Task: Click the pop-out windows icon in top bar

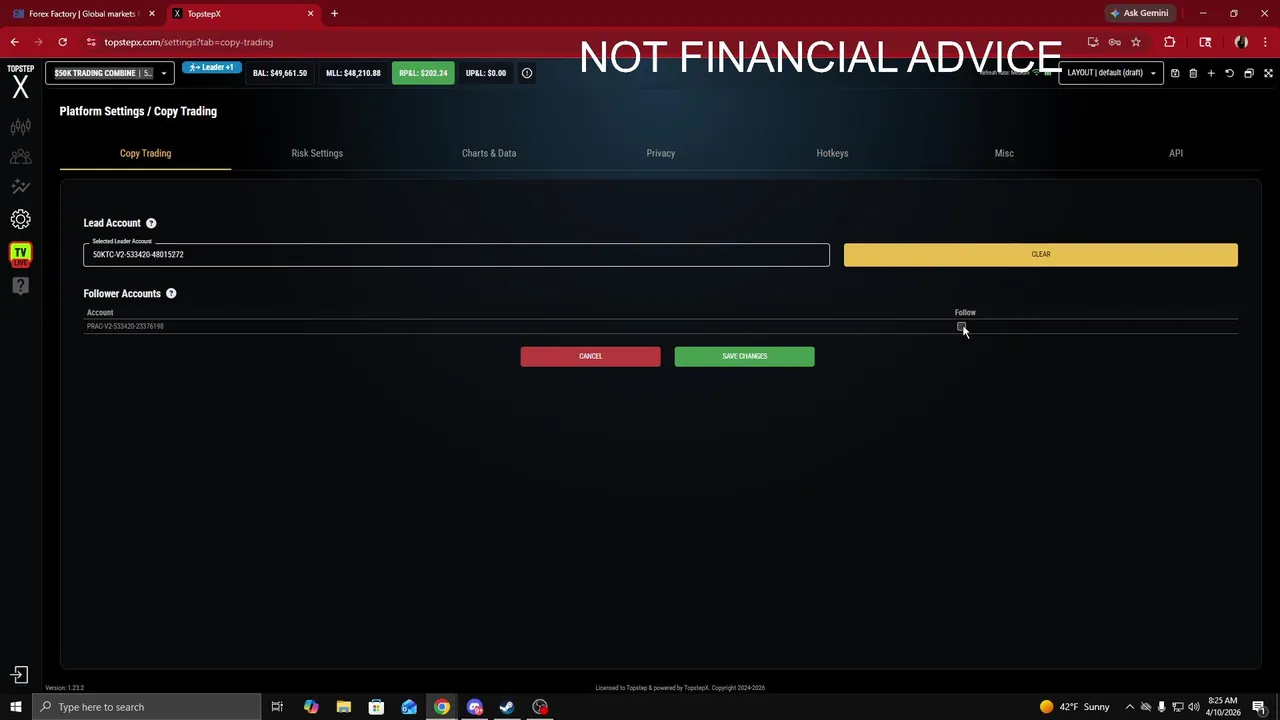Action: pyautogui.click(x=1249, y=73)
